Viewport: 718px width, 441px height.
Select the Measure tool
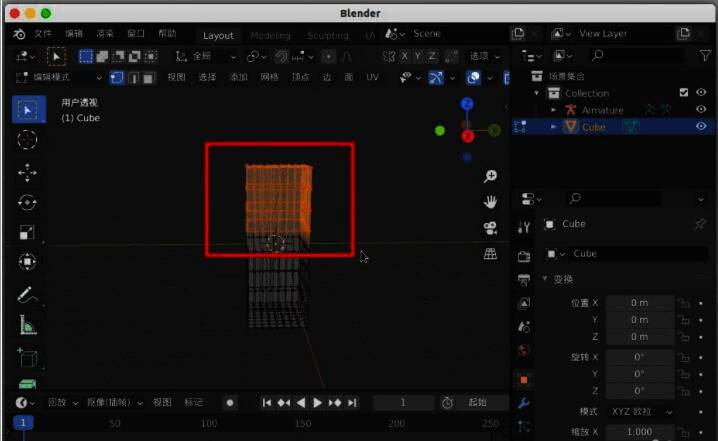tap(27, 325)
